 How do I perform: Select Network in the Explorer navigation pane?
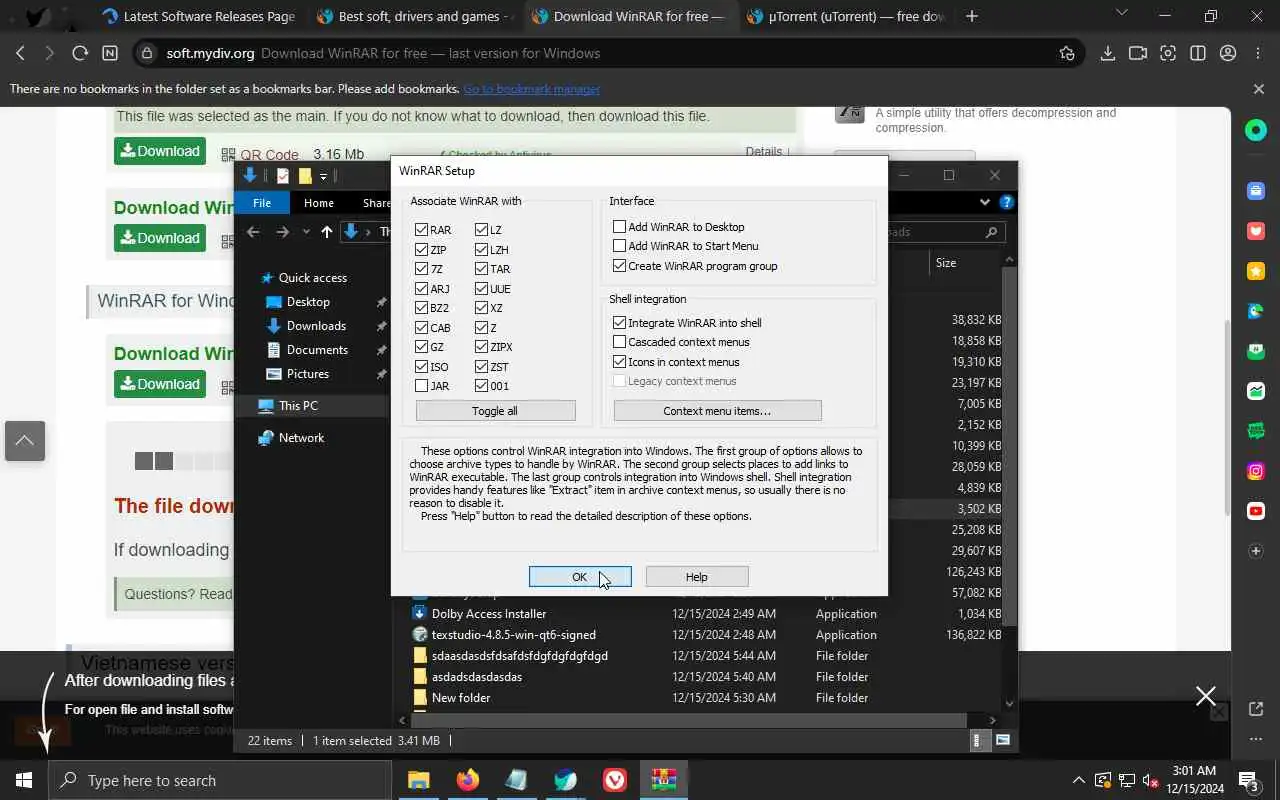point(301,438)
